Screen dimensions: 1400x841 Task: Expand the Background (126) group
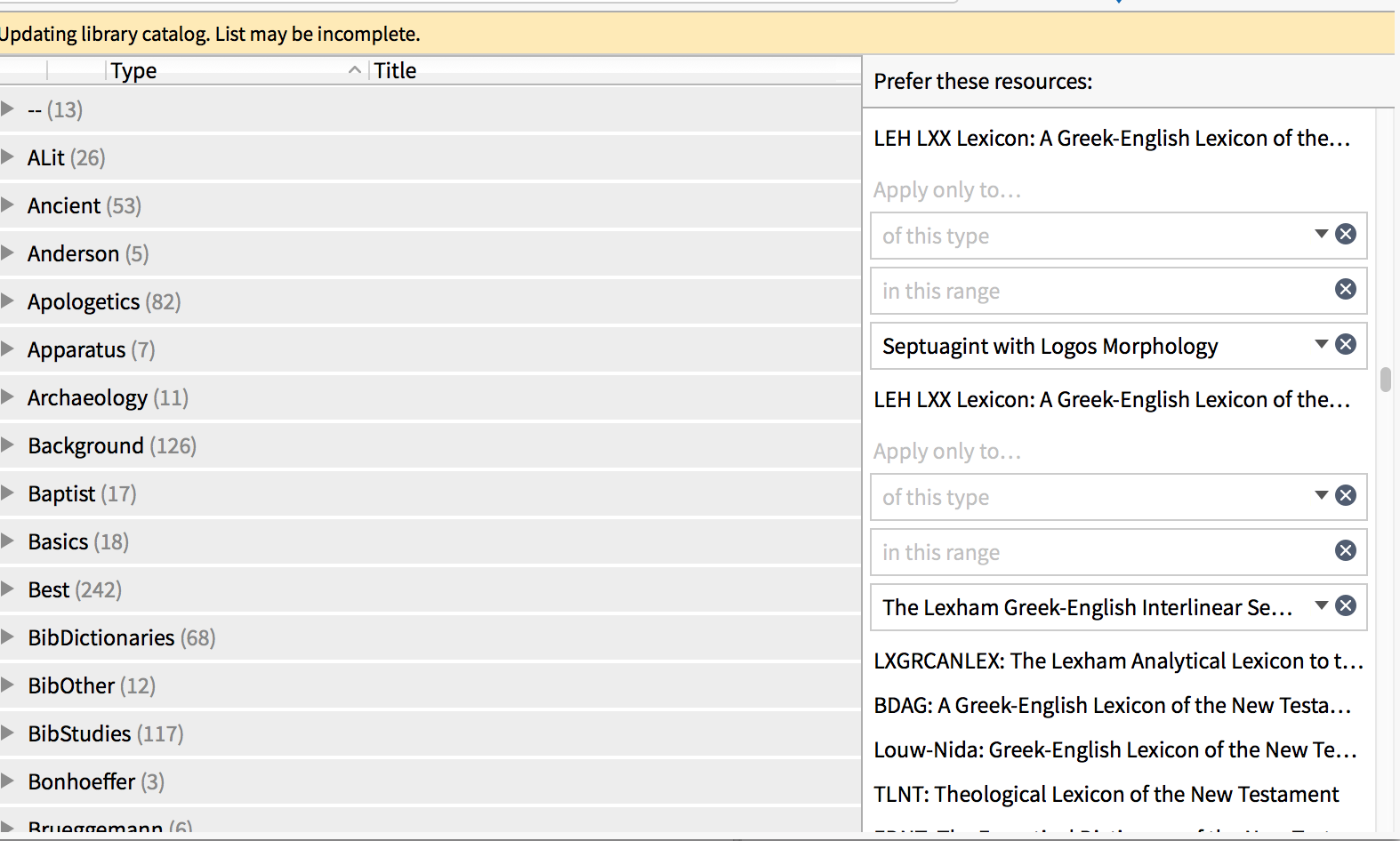pyautogui.click(x=8, y=445)
